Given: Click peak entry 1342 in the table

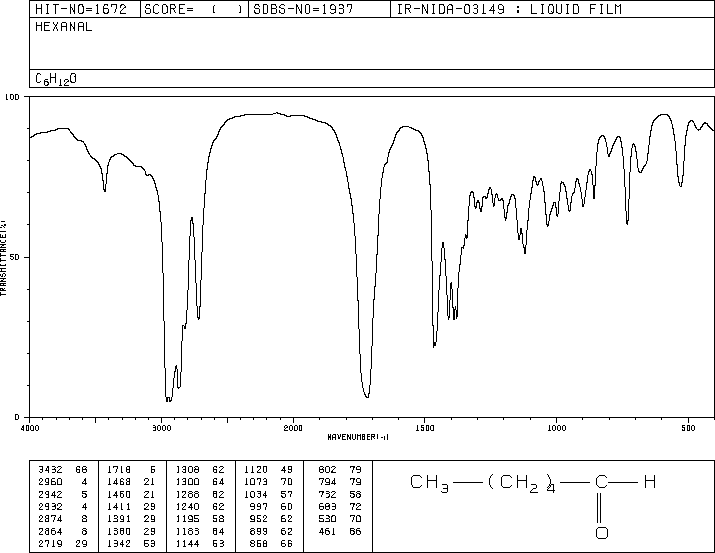Looking at the screenshot, I should tap(119, 543).
